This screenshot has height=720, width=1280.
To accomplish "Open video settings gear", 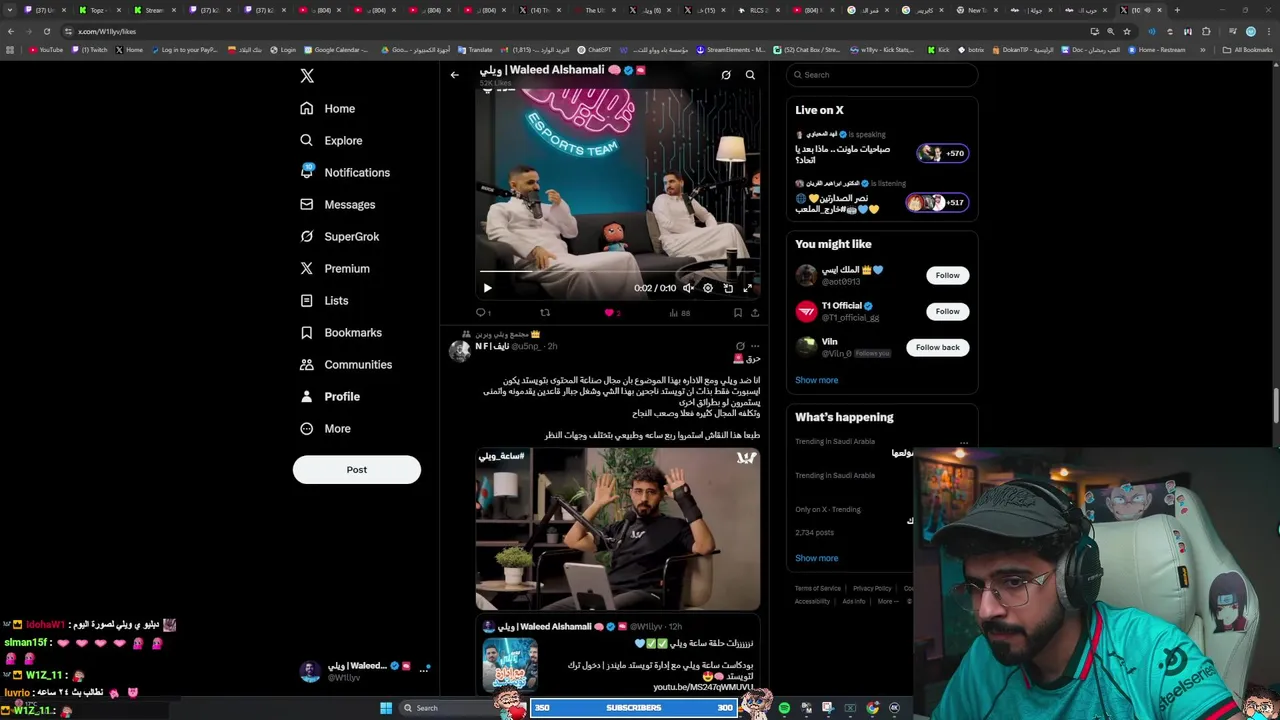I will tap(708, 288).
